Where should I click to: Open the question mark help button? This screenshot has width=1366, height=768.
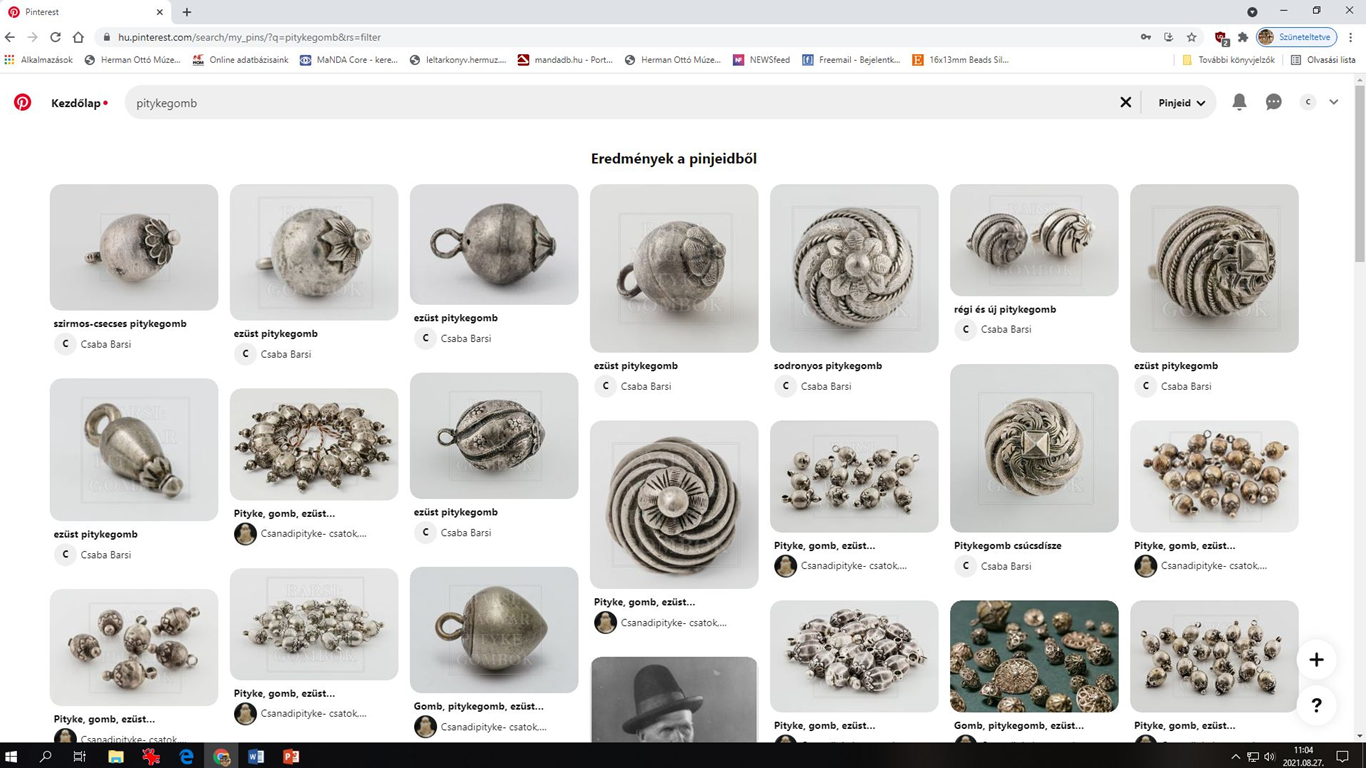coord(1316,706)
